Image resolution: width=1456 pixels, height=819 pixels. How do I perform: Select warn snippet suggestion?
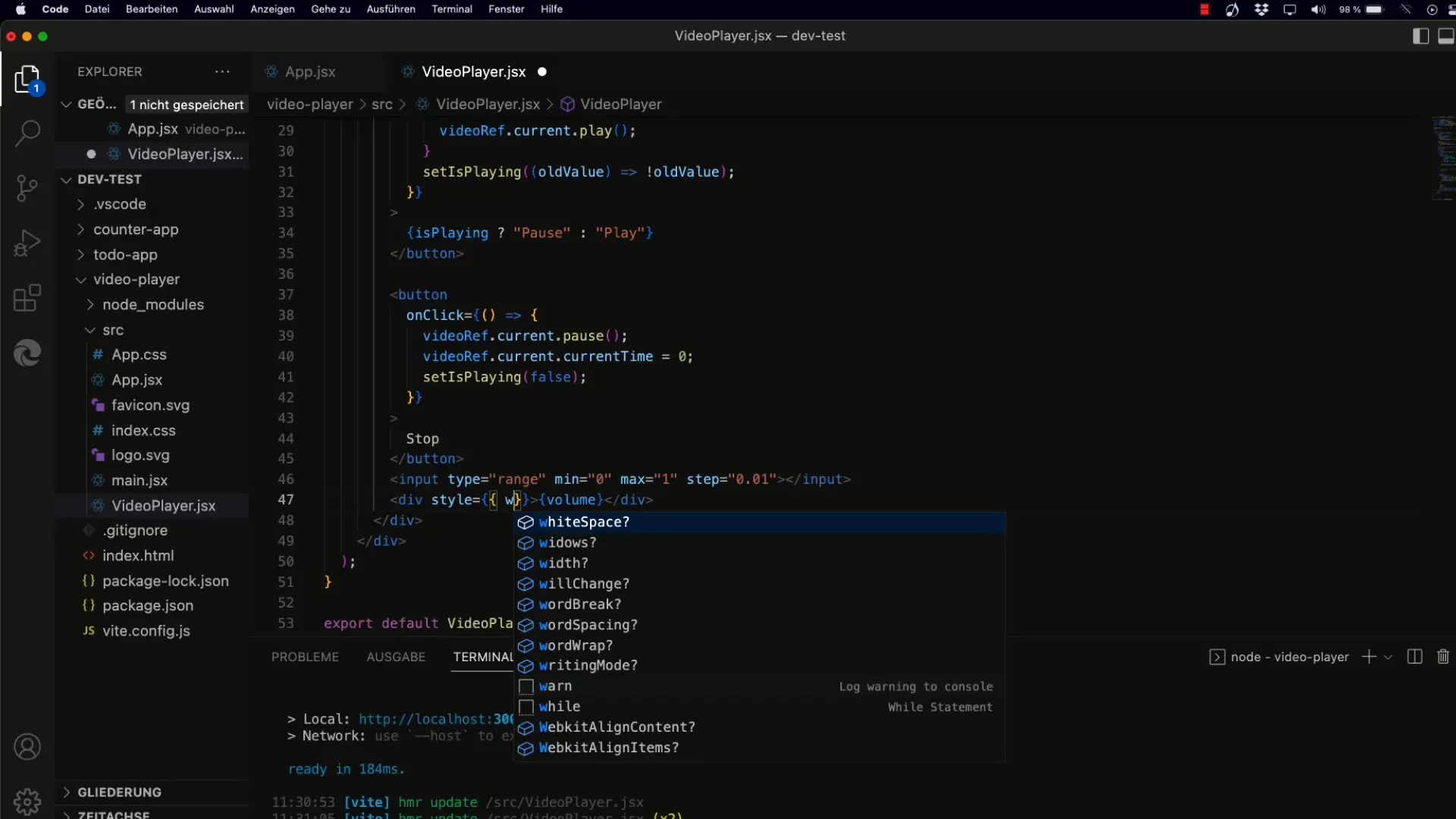tap(760, 686)
